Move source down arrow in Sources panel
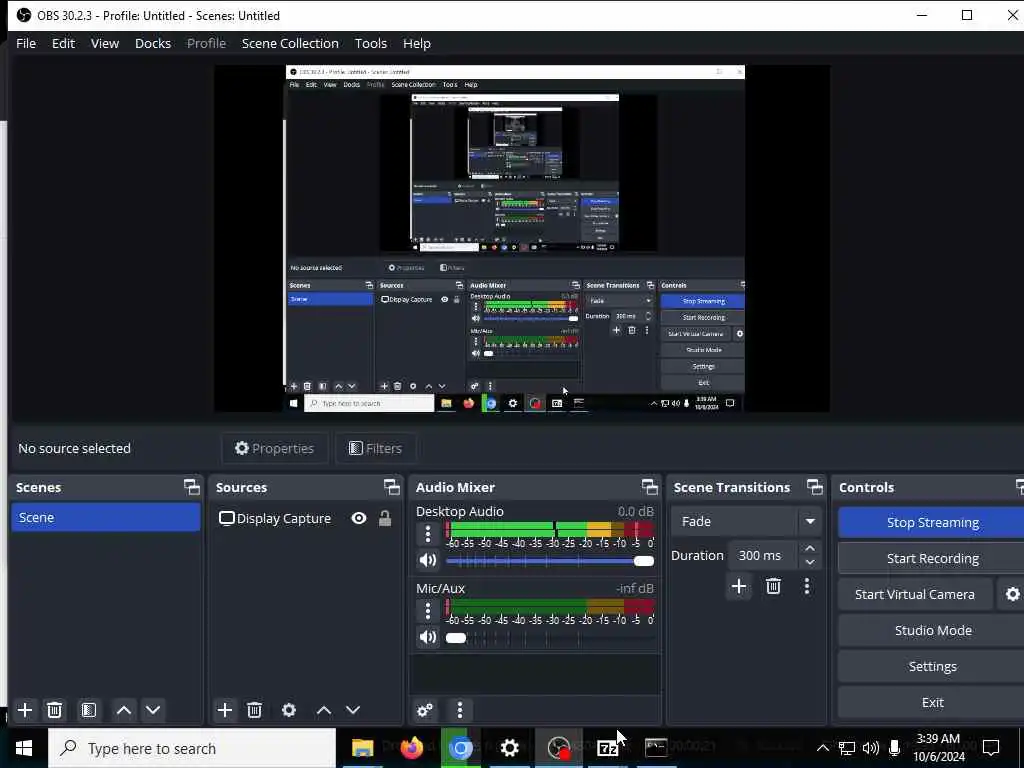Viewport: 1024px width, 768px height. tap(353, 710)
